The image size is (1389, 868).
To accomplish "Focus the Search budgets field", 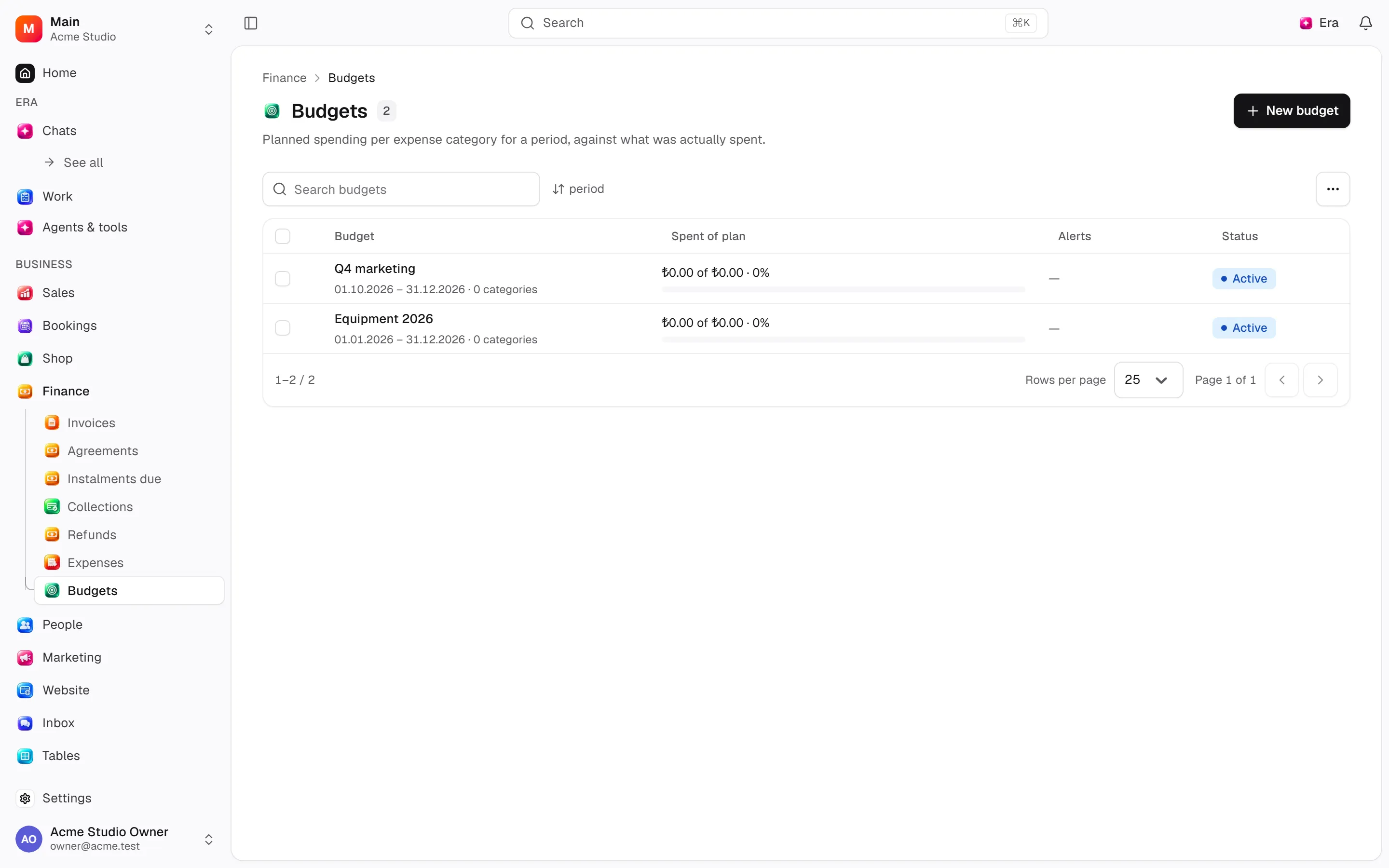I will click(x=401, y=189).
